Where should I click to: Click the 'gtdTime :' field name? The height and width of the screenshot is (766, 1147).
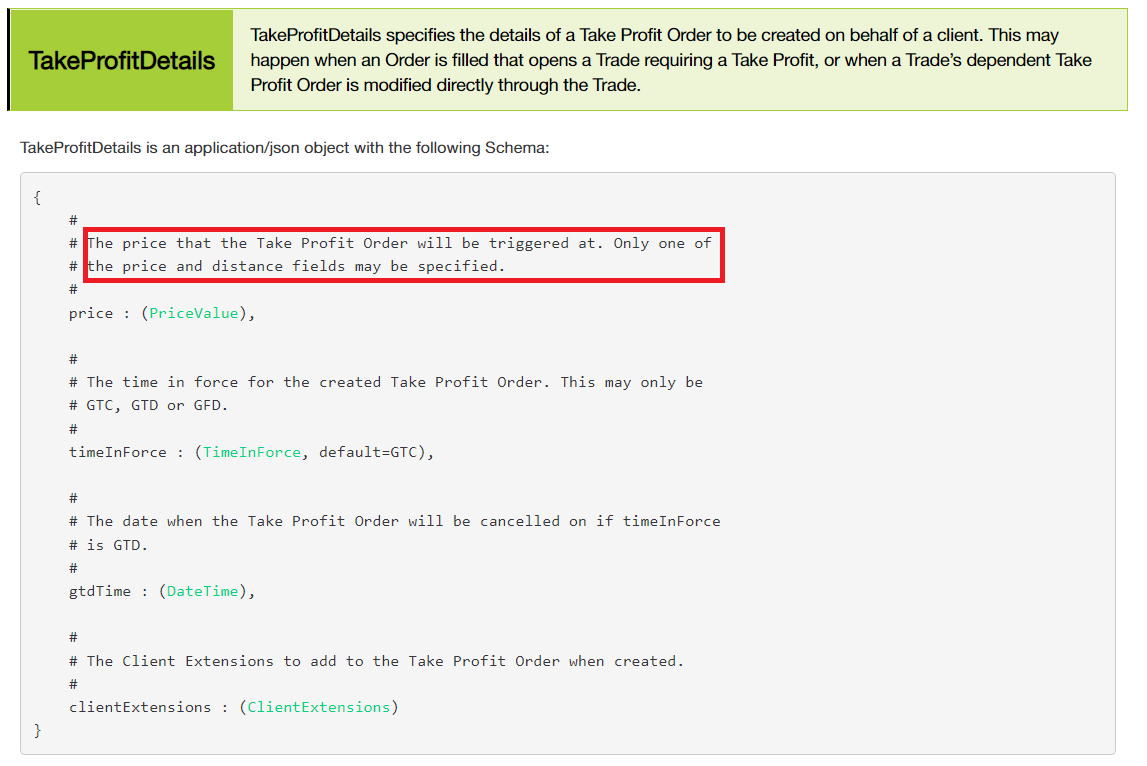(108, 591)
